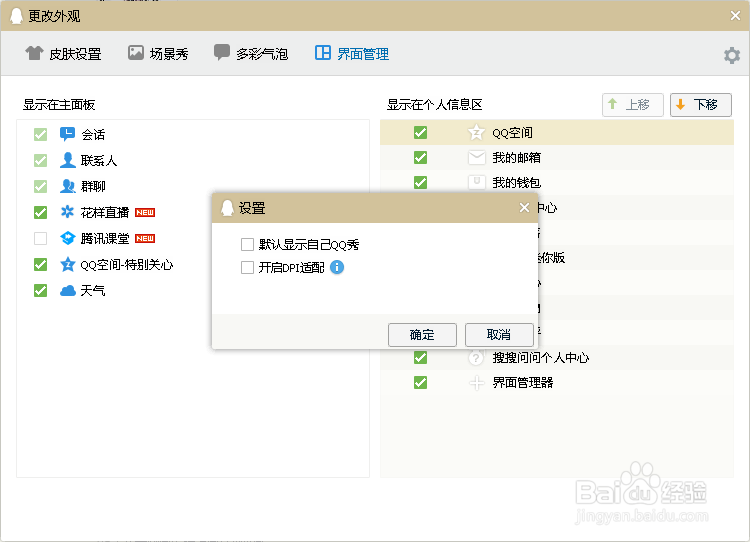The width and height of the screenshot is (750, 542).
Task: Uncheck the QQ空间 checkbox in the info area
Action: point(420,133)
